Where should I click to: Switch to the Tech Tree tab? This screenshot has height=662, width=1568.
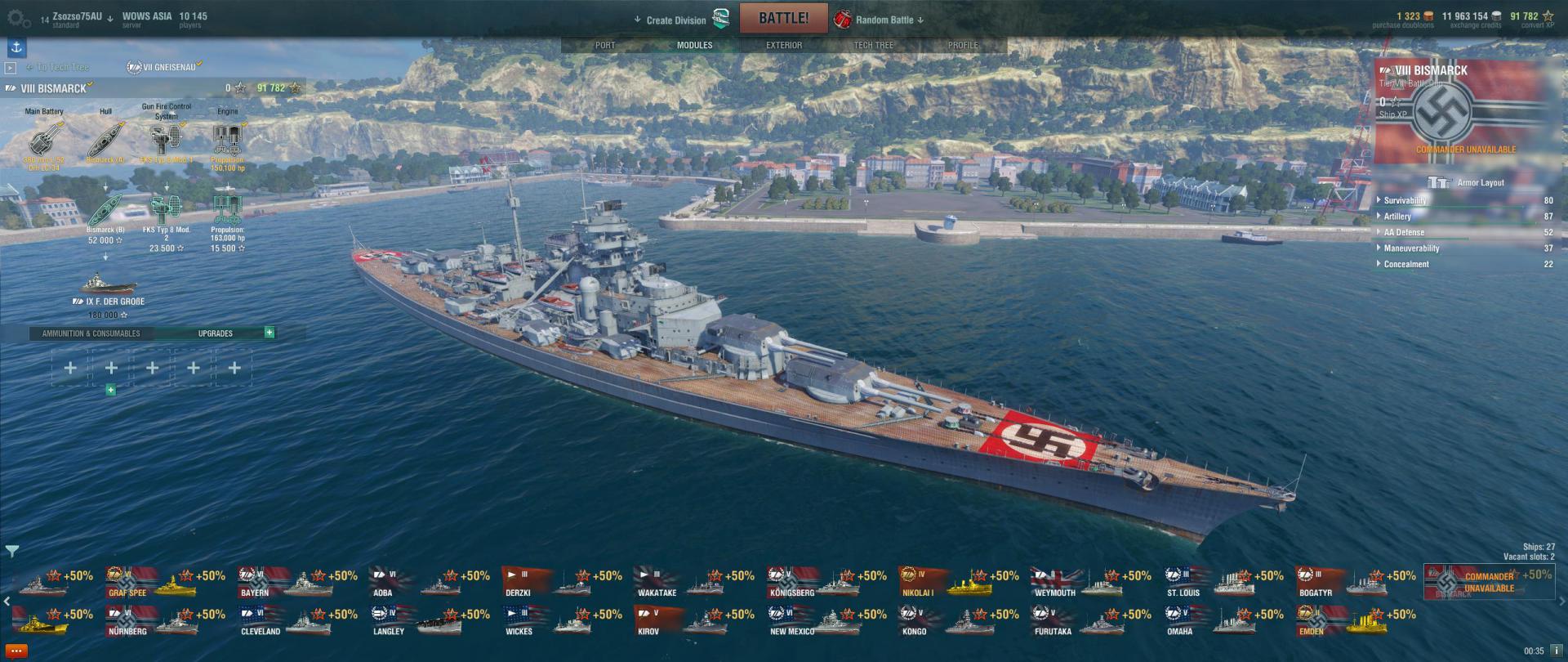point(874,45)
